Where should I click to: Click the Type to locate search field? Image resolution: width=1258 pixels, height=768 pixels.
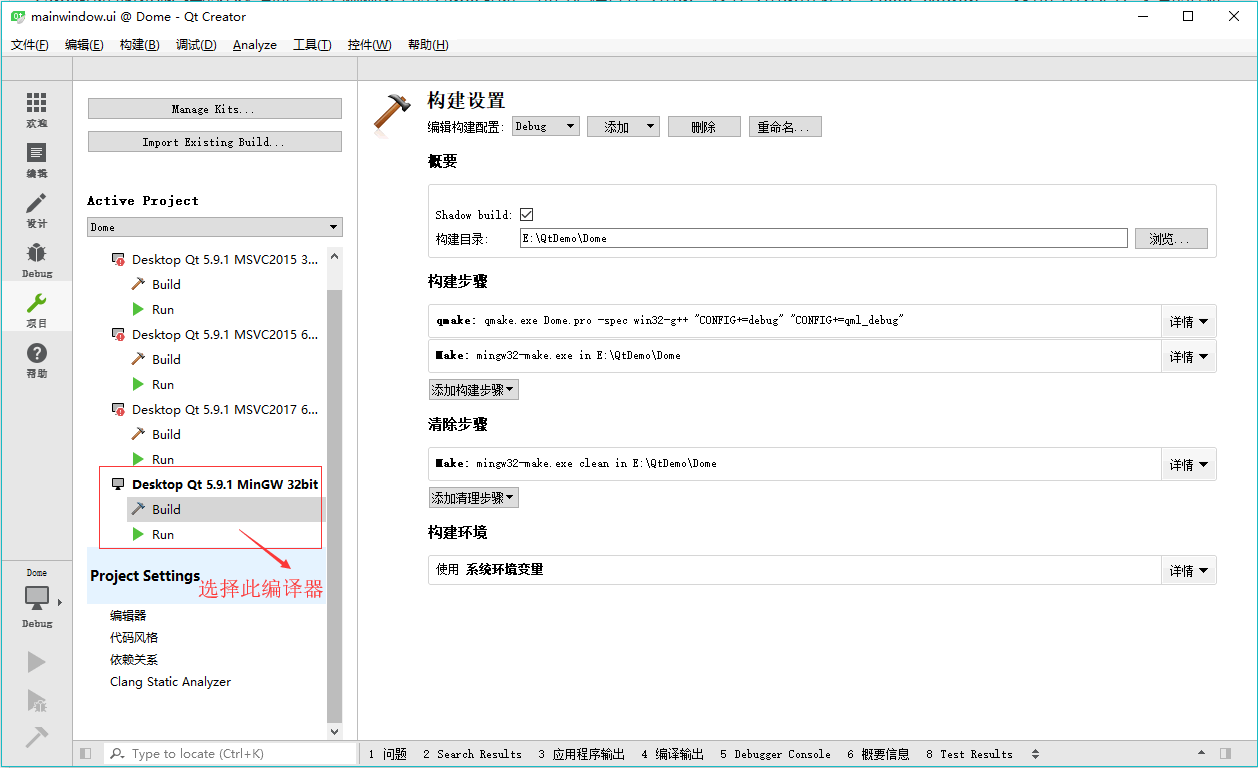pyautogui.click(x=230, y=754)
